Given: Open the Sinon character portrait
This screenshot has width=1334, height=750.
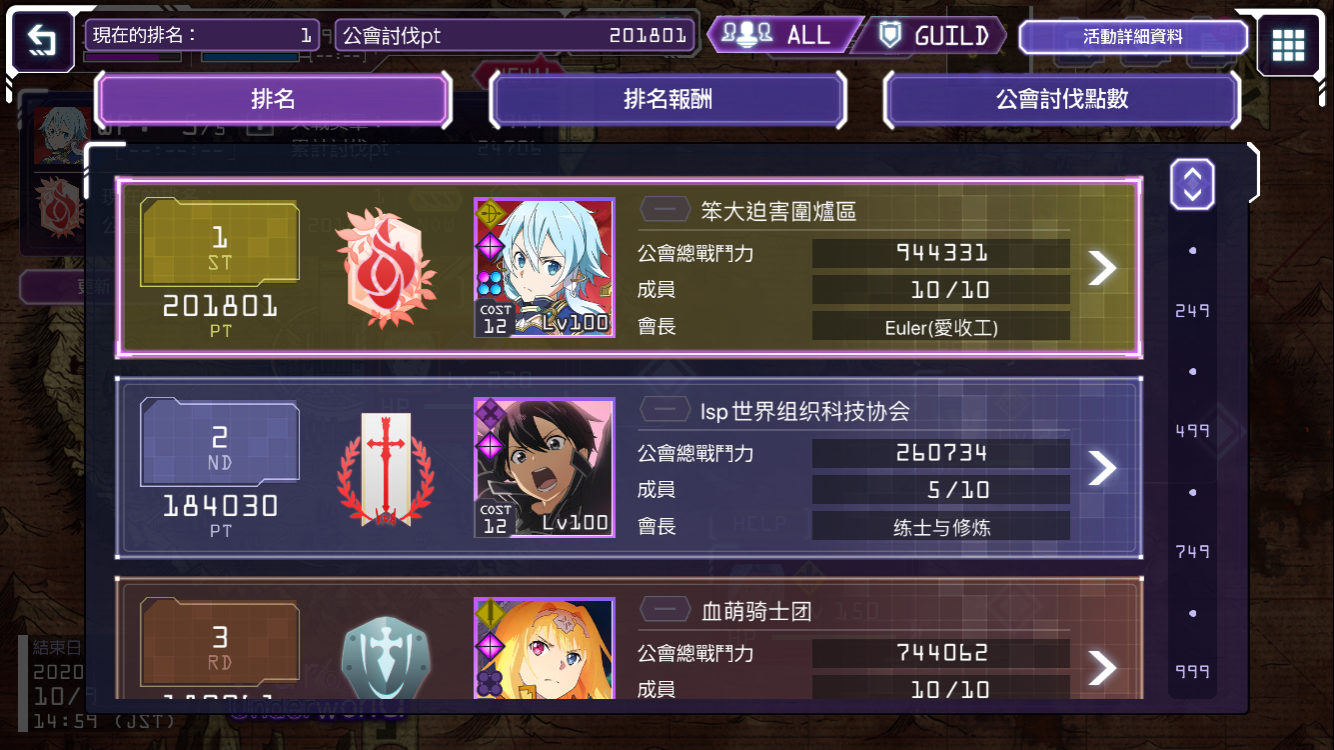Looking at the screenshot, I should [x=544, y=268].
